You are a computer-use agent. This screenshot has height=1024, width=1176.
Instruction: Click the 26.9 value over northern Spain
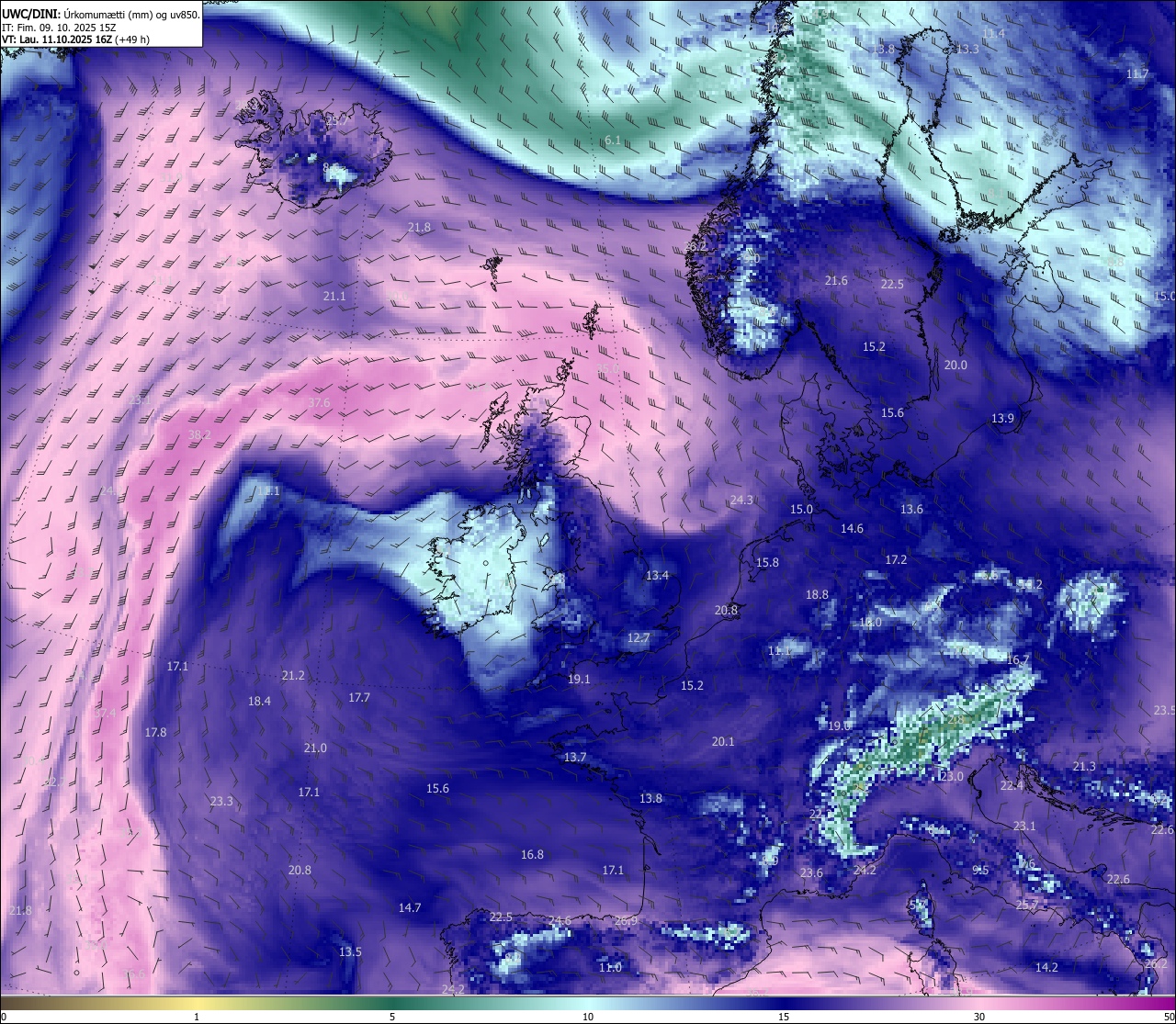click(626, 920)
